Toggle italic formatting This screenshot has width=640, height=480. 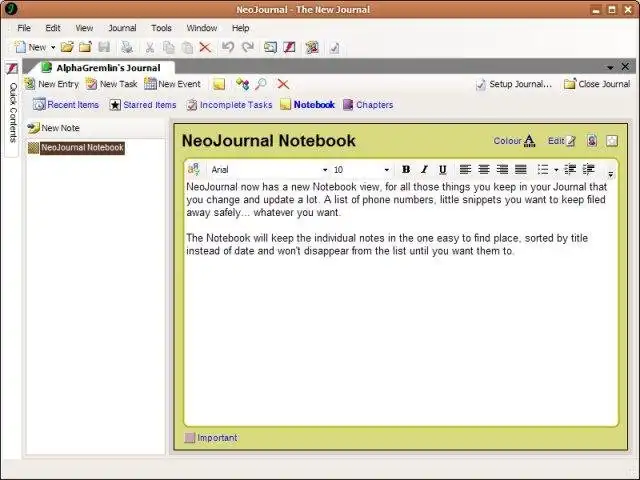click(424, 169)
